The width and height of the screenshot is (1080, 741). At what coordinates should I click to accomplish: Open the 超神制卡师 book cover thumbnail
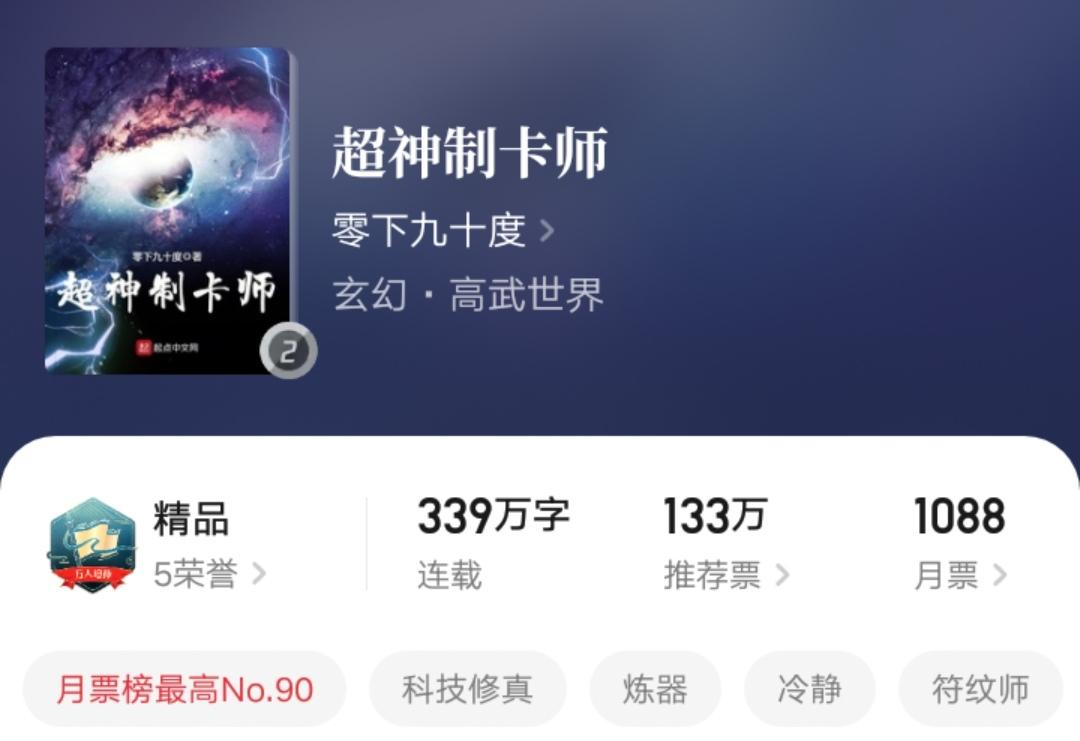[169, 211]
